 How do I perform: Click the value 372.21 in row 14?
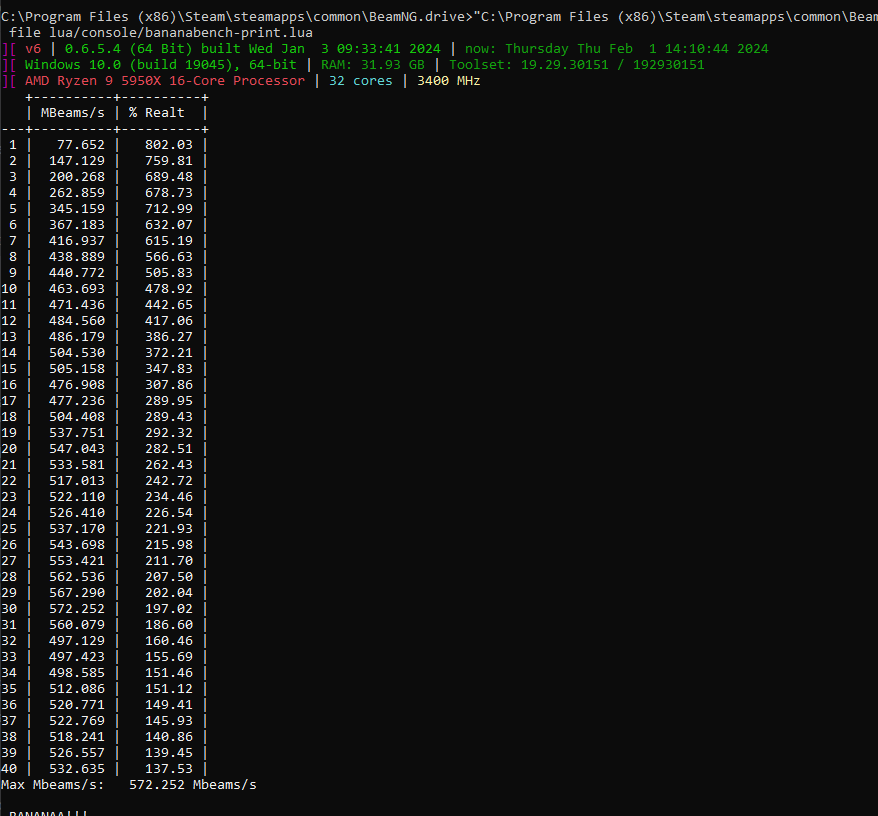[x=169, y=353]
